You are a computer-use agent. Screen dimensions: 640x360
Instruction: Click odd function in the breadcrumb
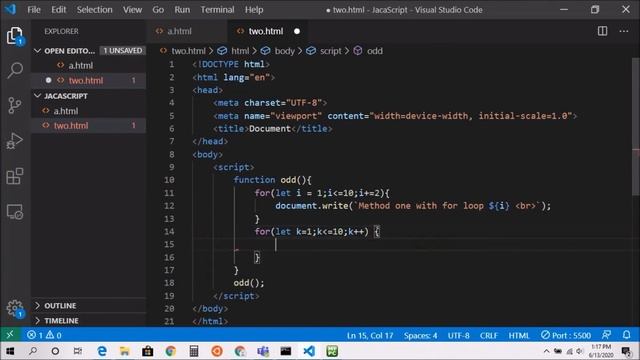[x=374, y=51]
